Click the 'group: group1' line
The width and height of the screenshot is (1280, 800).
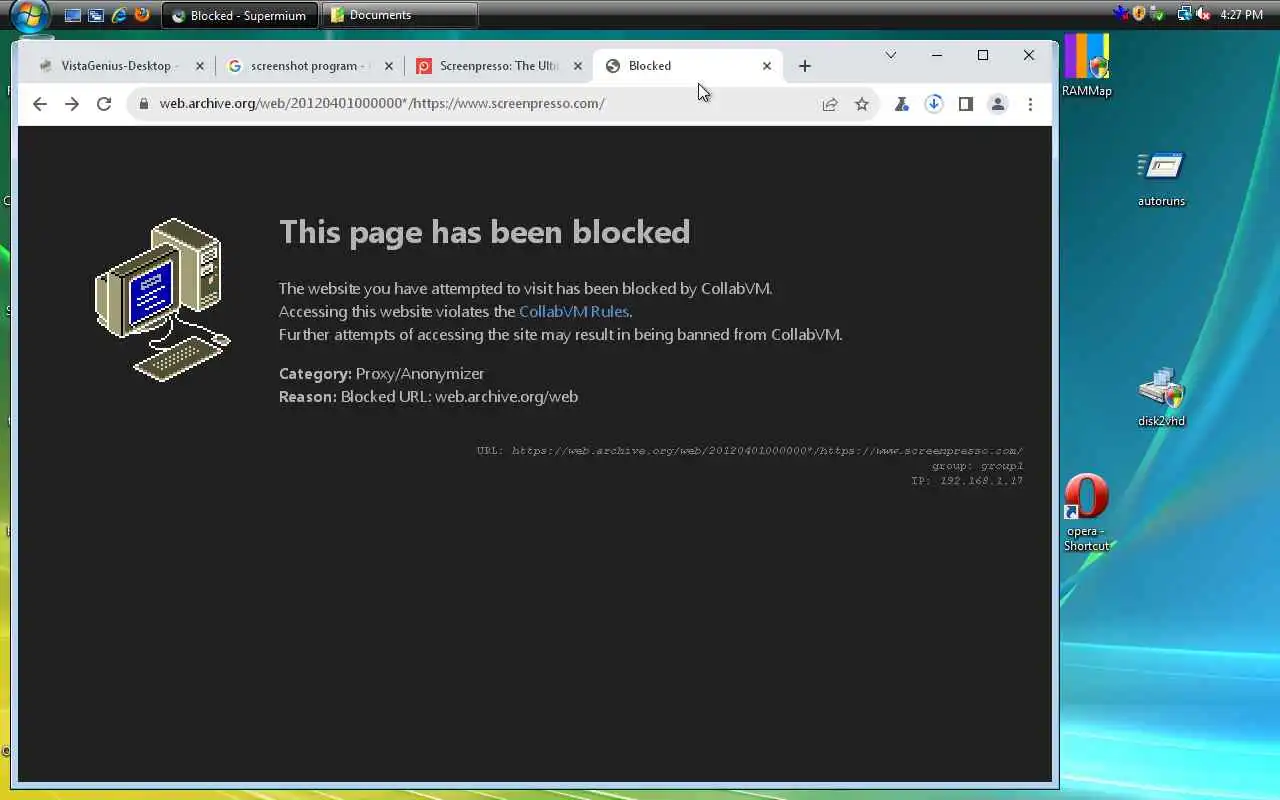[977, 466]
